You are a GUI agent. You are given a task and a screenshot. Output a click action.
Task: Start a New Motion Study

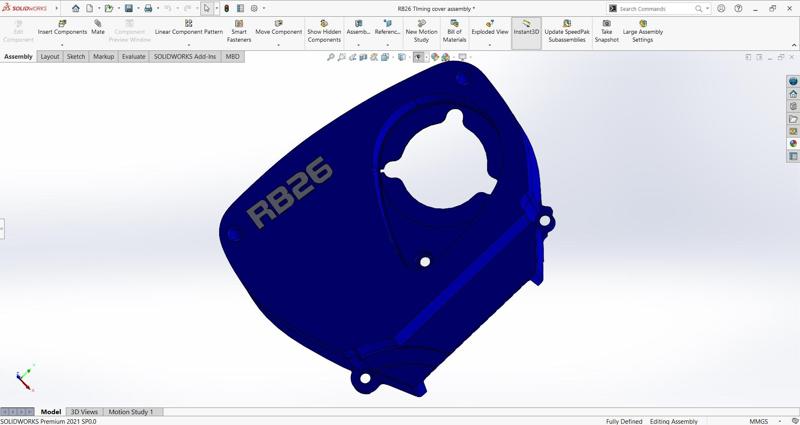[421, 31]
